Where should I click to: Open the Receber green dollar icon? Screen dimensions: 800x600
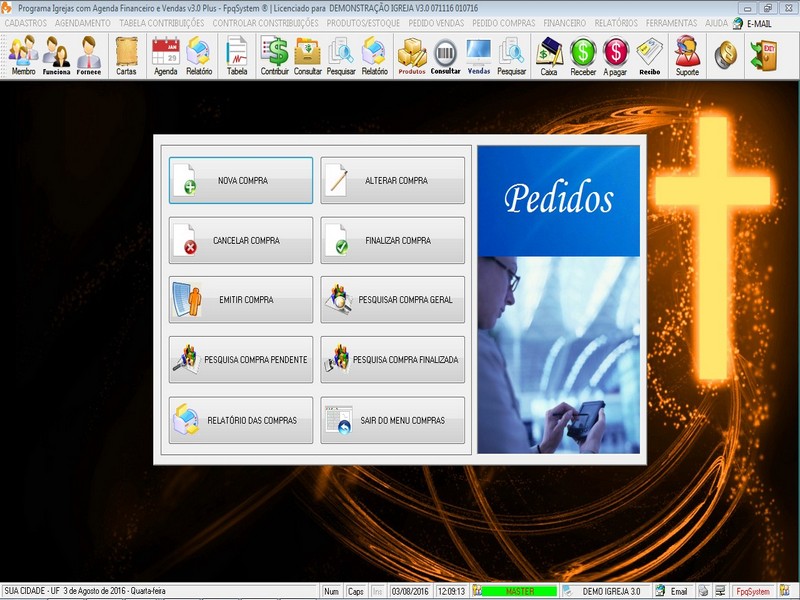coord(583,56)
